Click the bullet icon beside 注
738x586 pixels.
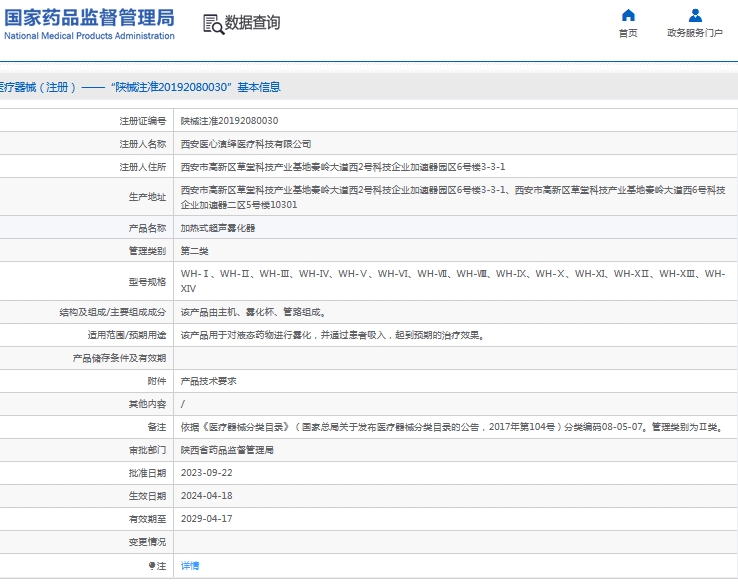(x=152, y=565)
